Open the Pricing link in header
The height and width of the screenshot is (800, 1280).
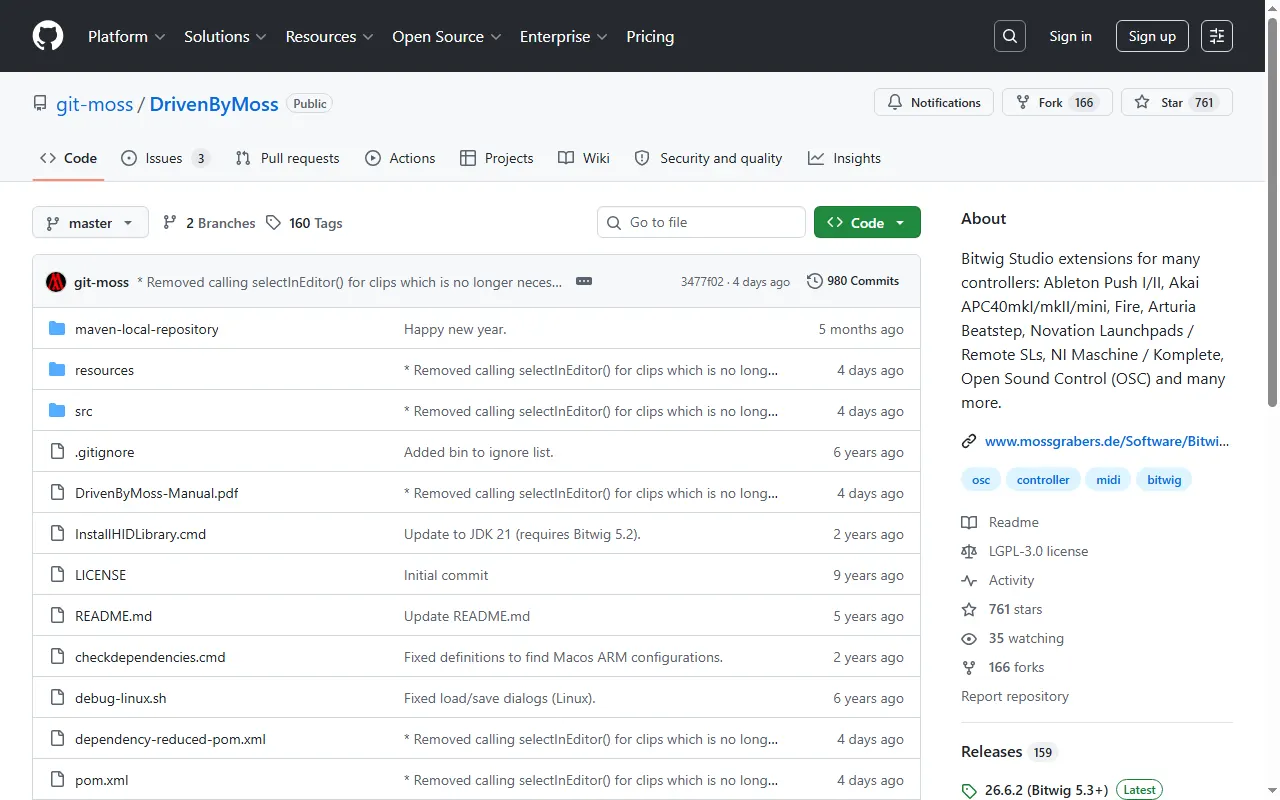(650, 36)
